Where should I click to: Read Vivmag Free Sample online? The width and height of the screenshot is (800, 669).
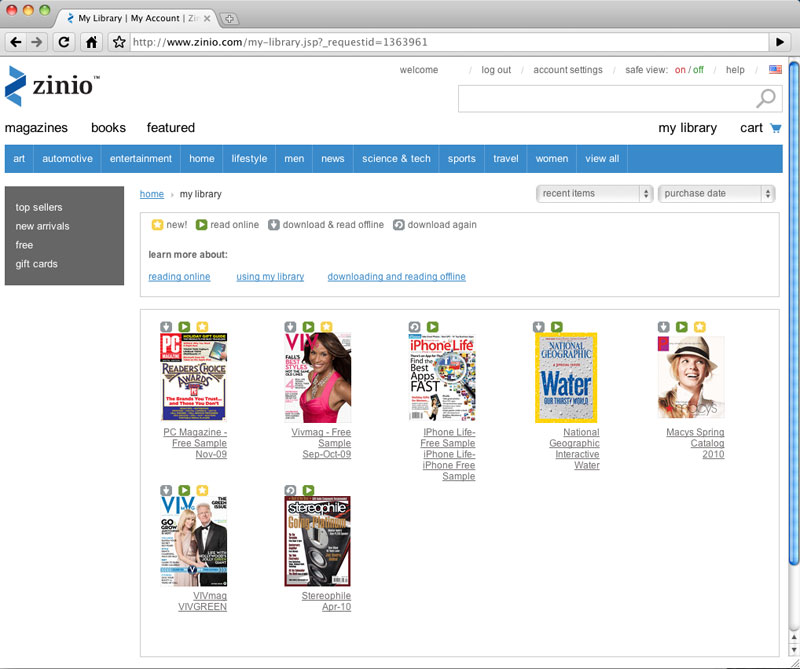coord(308,327)
